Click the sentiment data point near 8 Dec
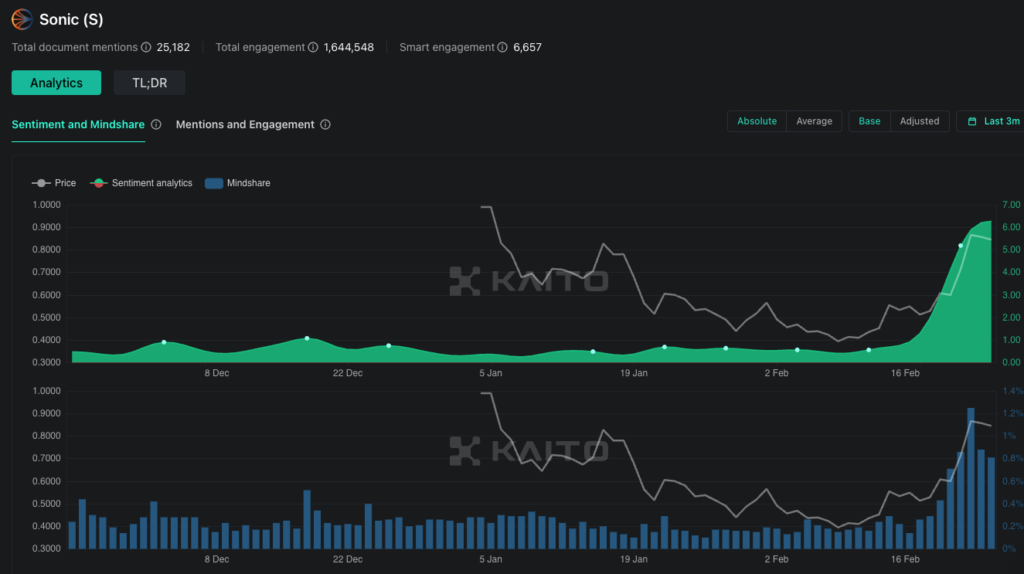The image size is (1024, 574). (x=164, y=342)
